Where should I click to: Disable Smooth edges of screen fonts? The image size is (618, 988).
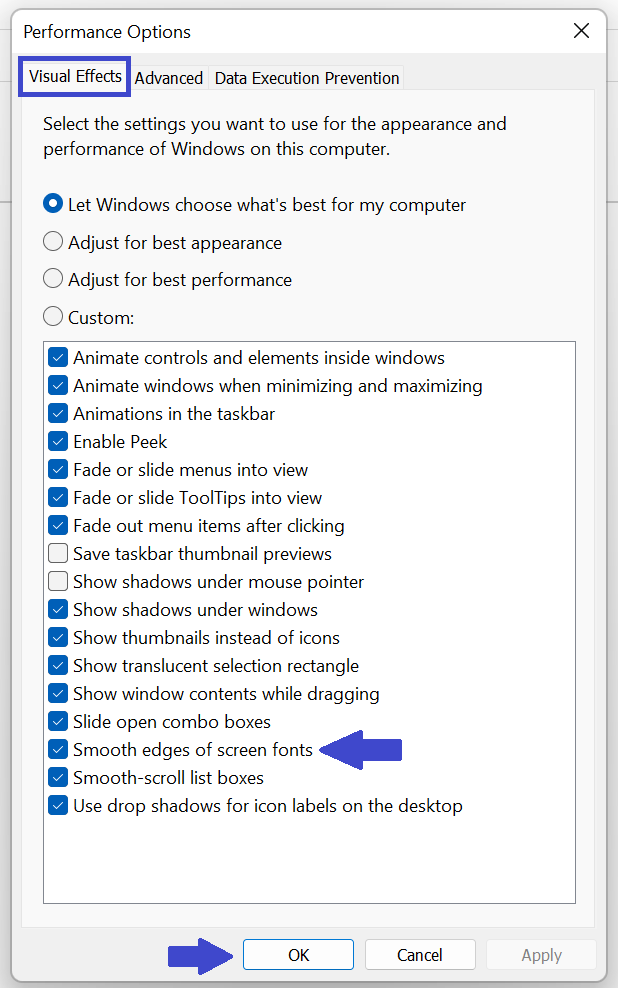pos(57,749)
